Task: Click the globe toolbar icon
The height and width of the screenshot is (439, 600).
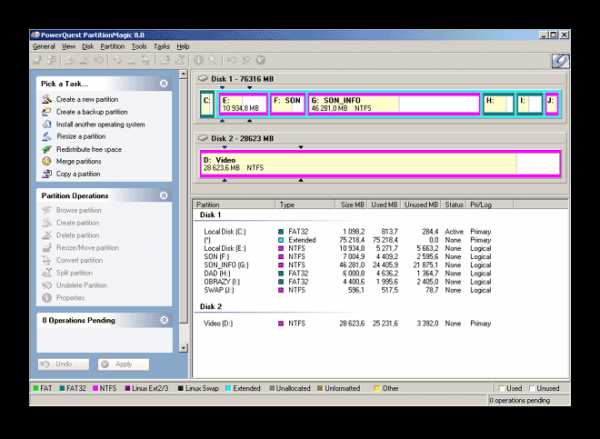Action: pyautogui.click(x=261, y=60)
